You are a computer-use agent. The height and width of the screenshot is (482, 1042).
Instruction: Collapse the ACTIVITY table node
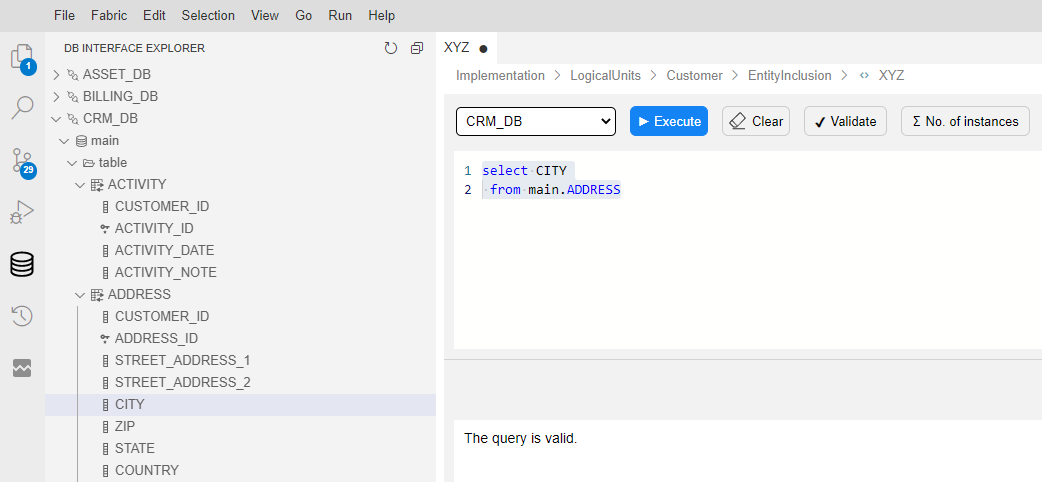(81, 184)
